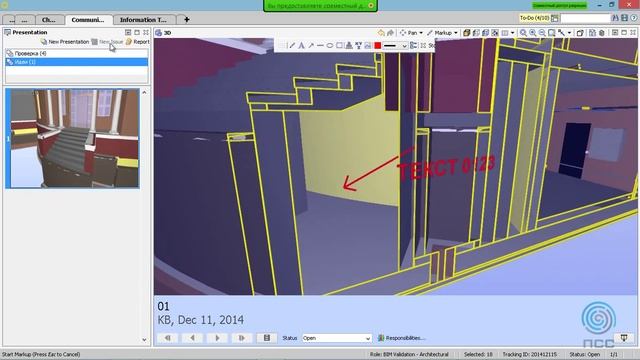Click the copy view windows icon
640x360 pixels.
[580, 33]
